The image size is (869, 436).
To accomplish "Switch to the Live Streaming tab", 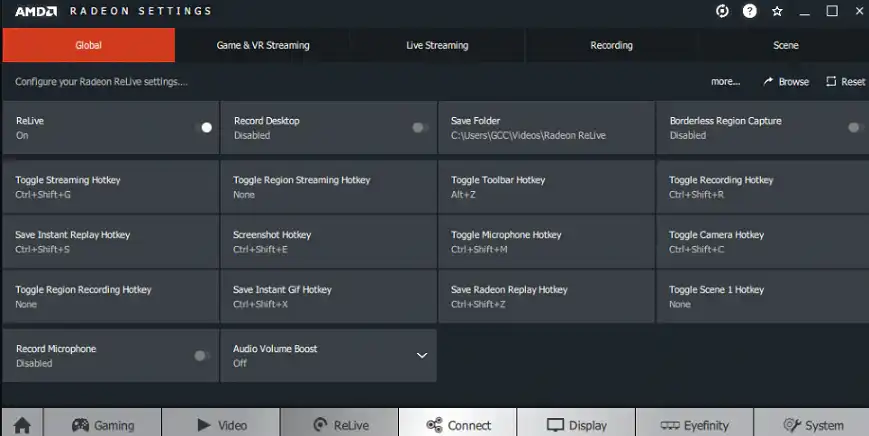I will click(x=437, y=45).
